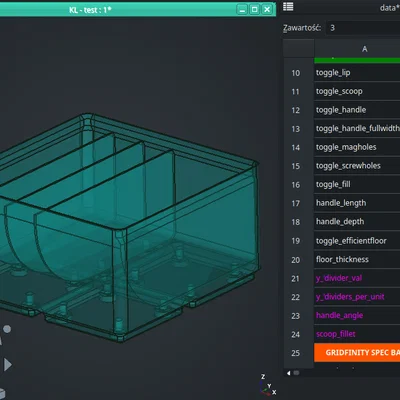Select the toggle_handle cell
Image resolution: width=400 pixels, height=400 pixels.
pyautogui.click(x=357, y=110)
